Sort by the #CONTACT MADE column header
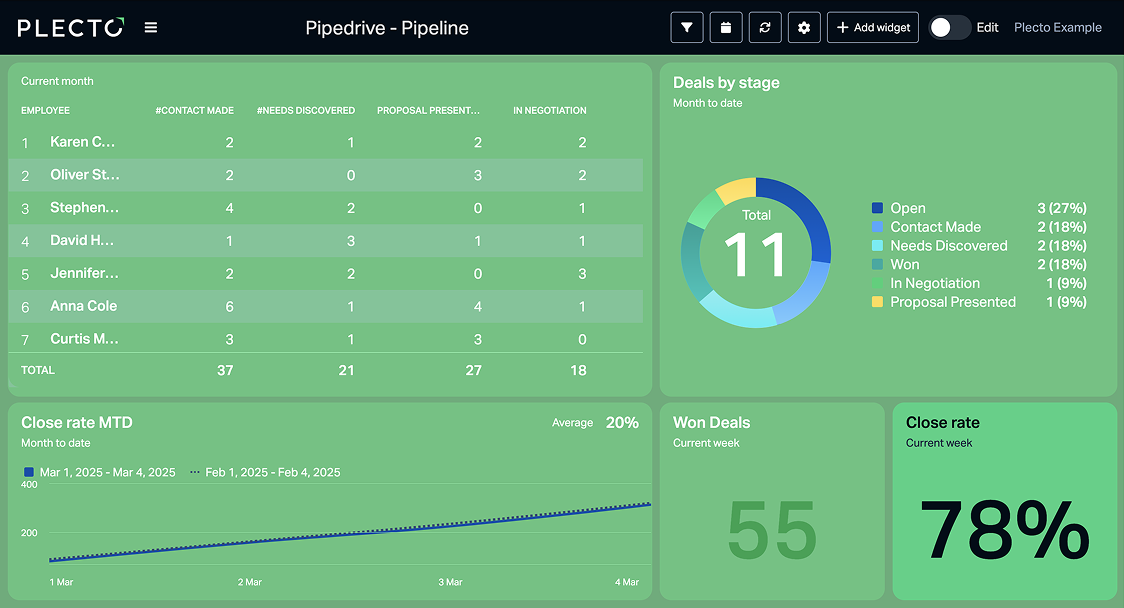Viewport: 1124px width, 608px height. 194,110
